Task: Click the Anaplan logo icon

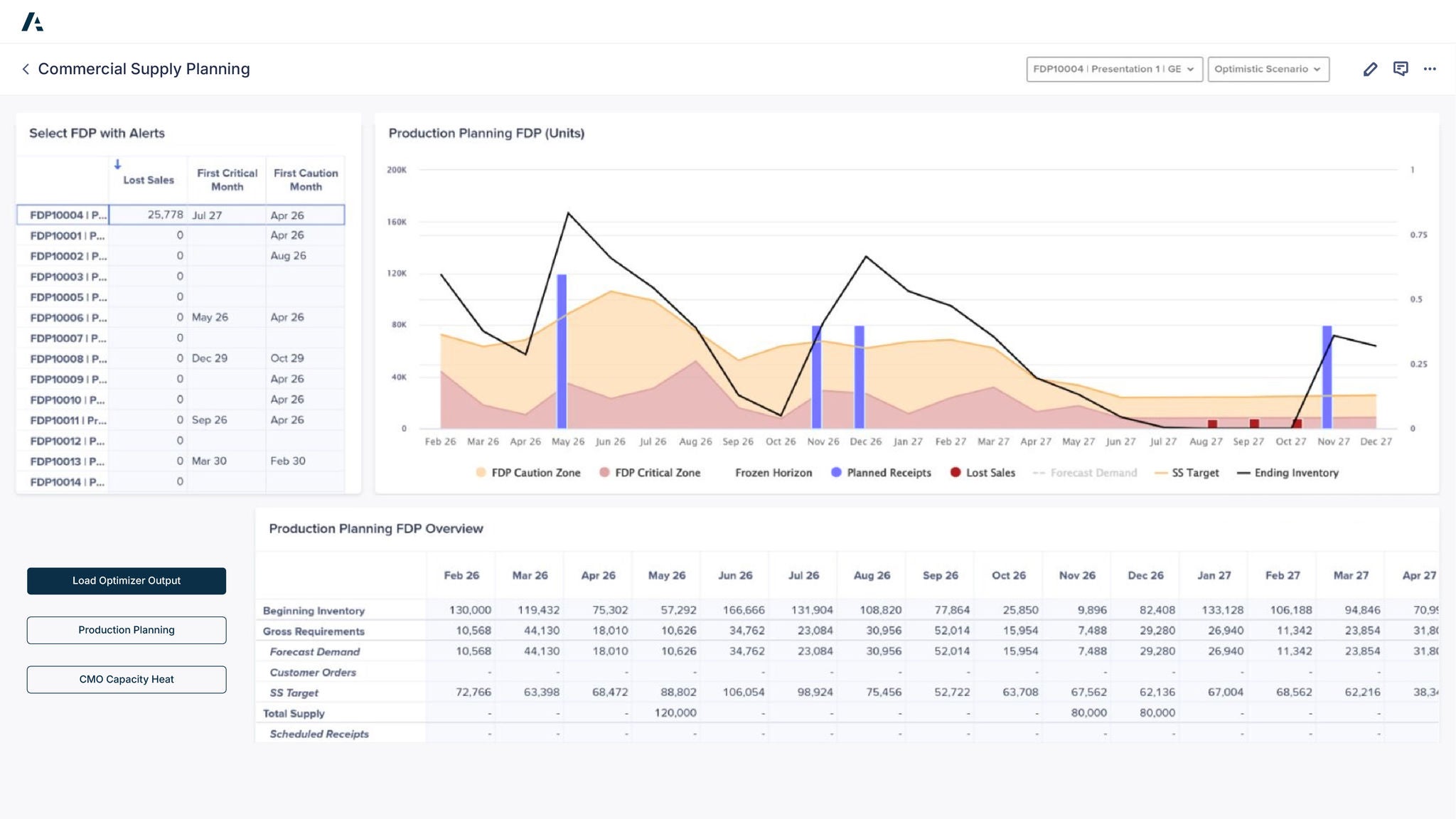Action: coord(32,21)
